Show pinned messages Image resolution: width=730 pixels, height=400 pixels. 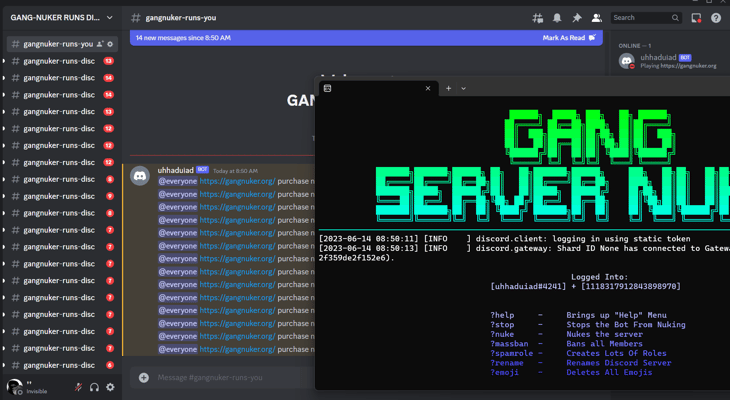pos(576,18)
